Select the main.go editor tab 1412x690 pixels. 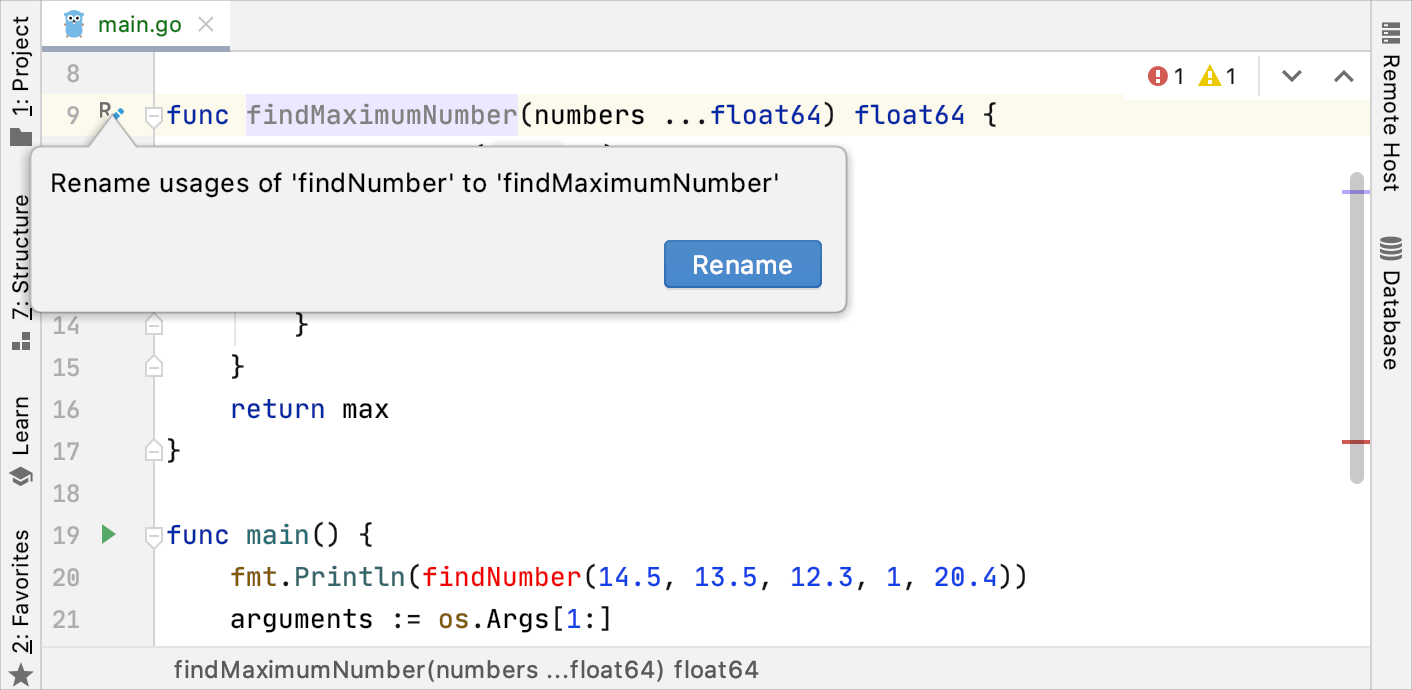[x=140, y=23]
